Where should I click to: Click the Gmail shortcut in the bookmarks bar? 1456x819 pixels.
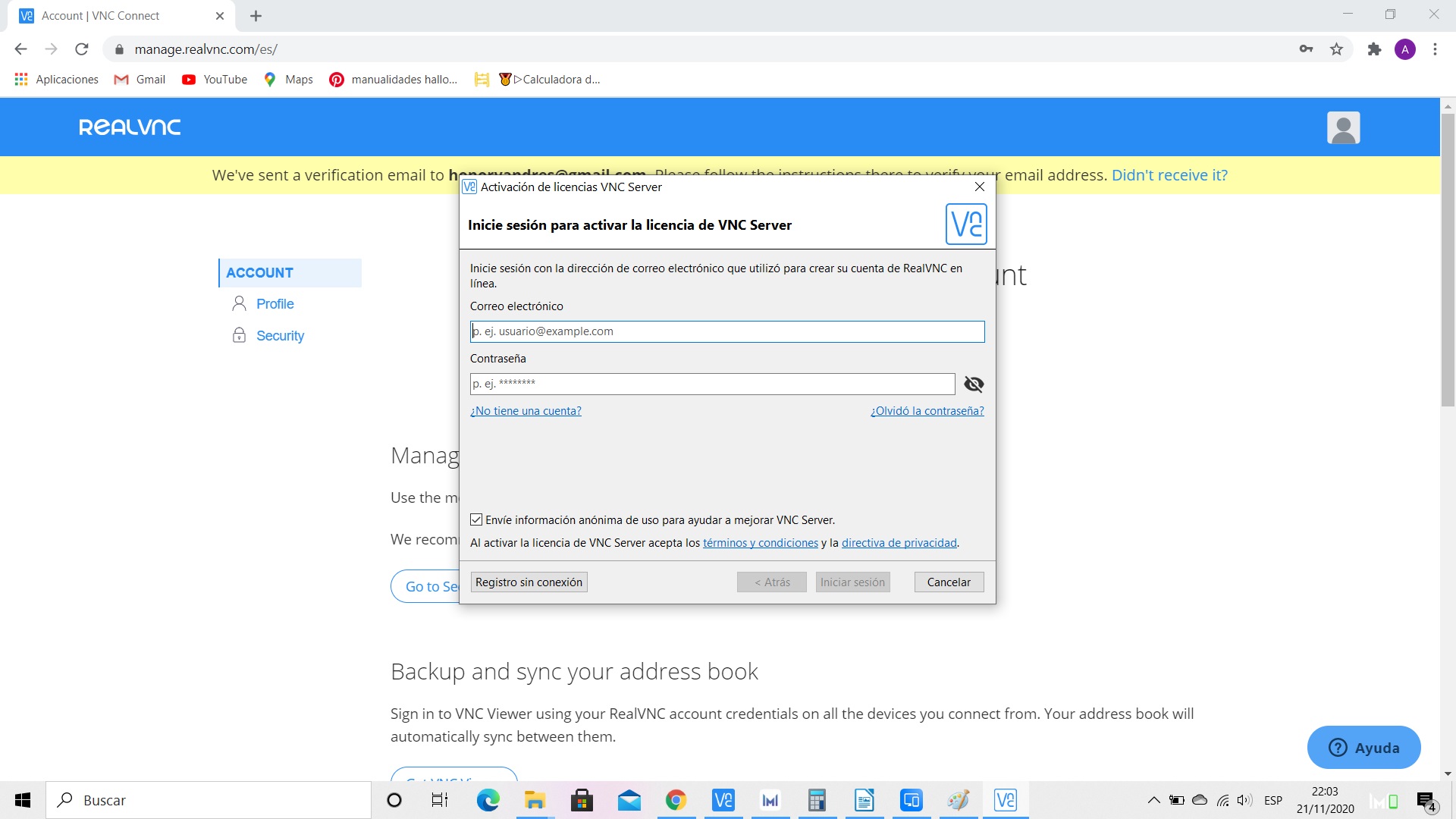(x=140, y=79)
